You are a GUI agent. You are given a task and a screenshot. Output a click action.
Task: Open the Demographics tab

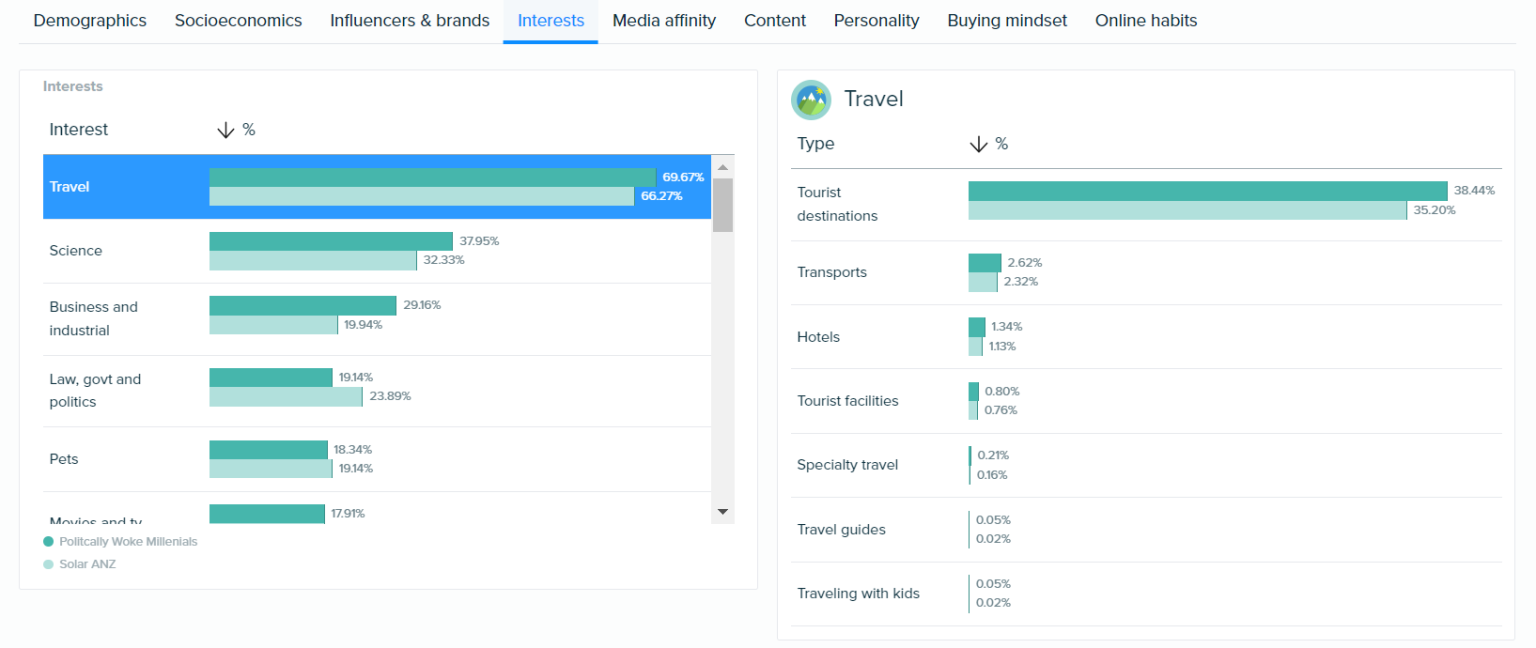click(90, 20)
